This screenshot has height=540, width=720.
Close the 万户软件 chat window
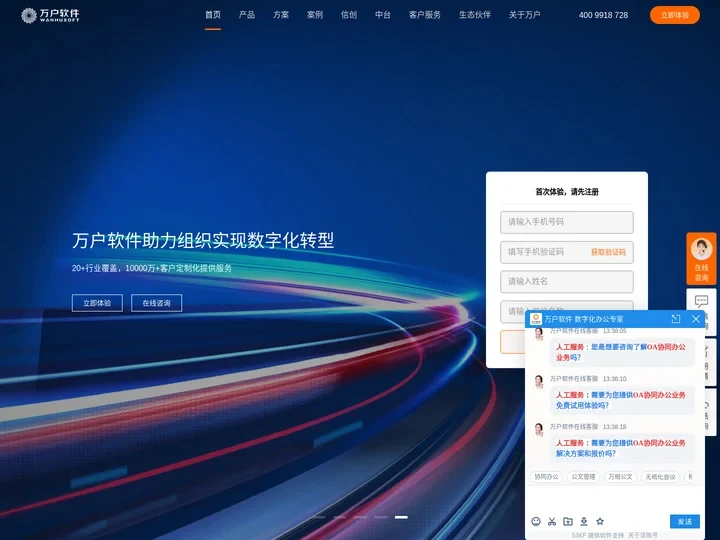(696, 319)
